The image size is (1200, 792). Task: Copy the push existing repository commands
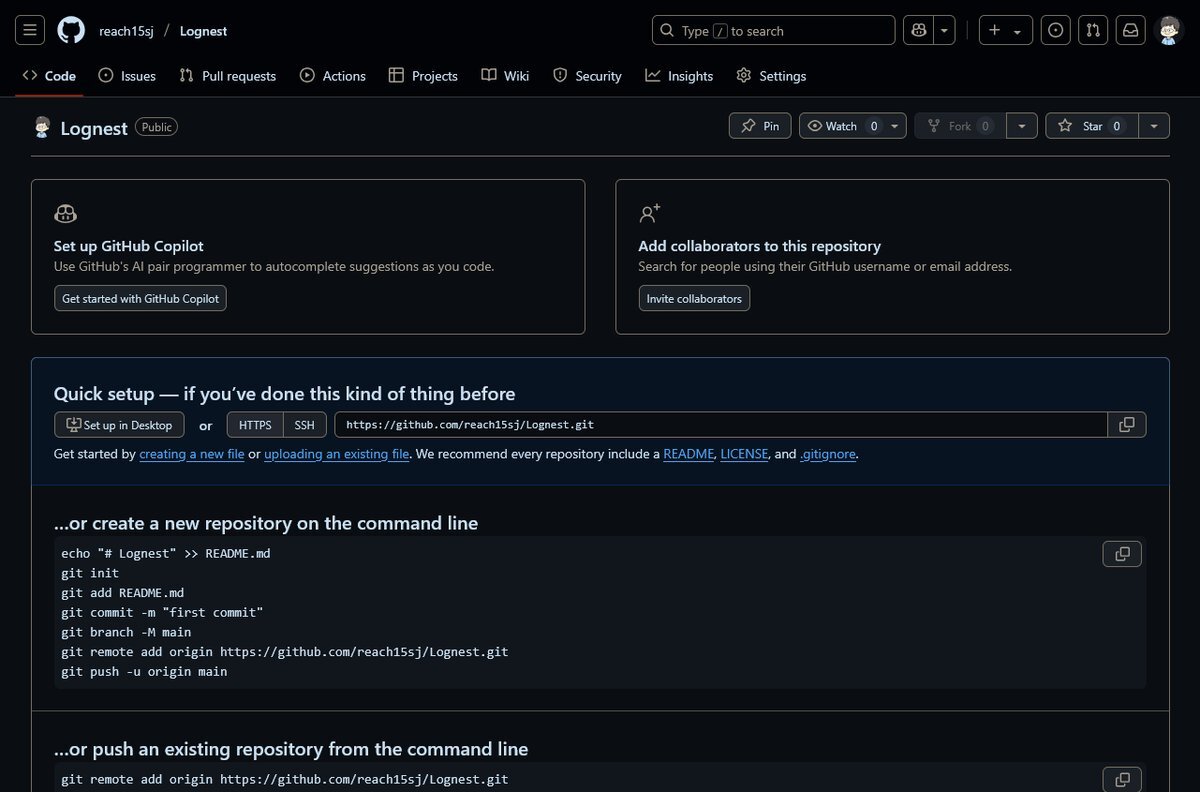tap(1122, 779)
